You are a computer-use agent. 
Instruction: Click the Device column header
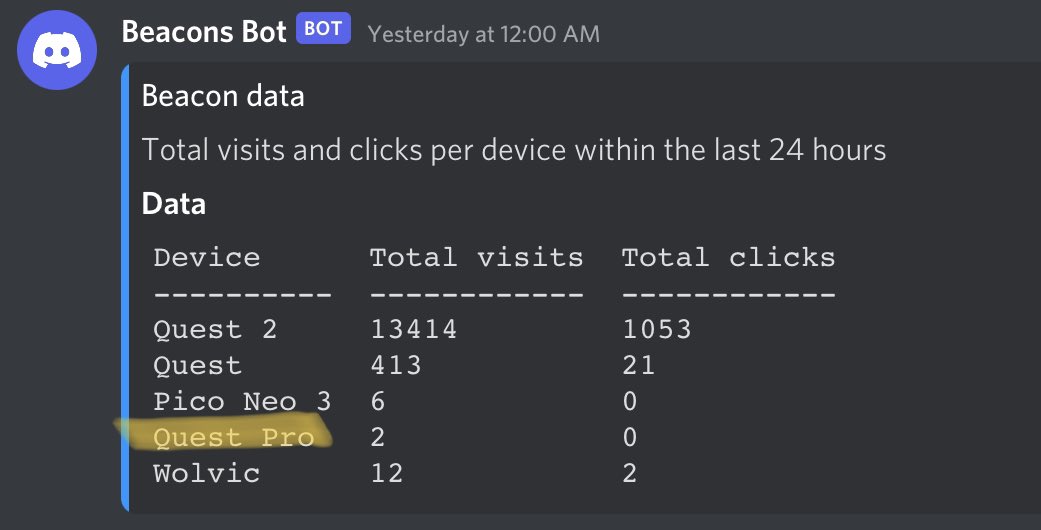[x=206, y=258]
